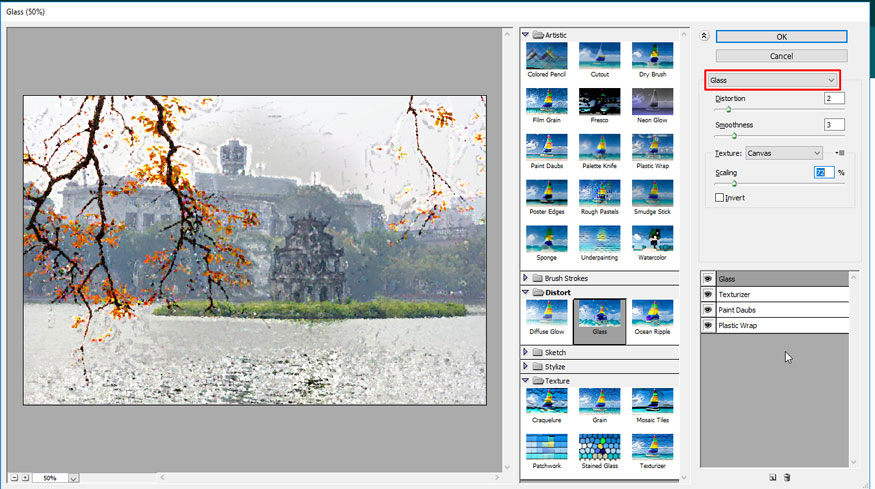The image size is (875, 489).
Task: Pick the Underpainting filter thumbnail
Action: [599, 239]
